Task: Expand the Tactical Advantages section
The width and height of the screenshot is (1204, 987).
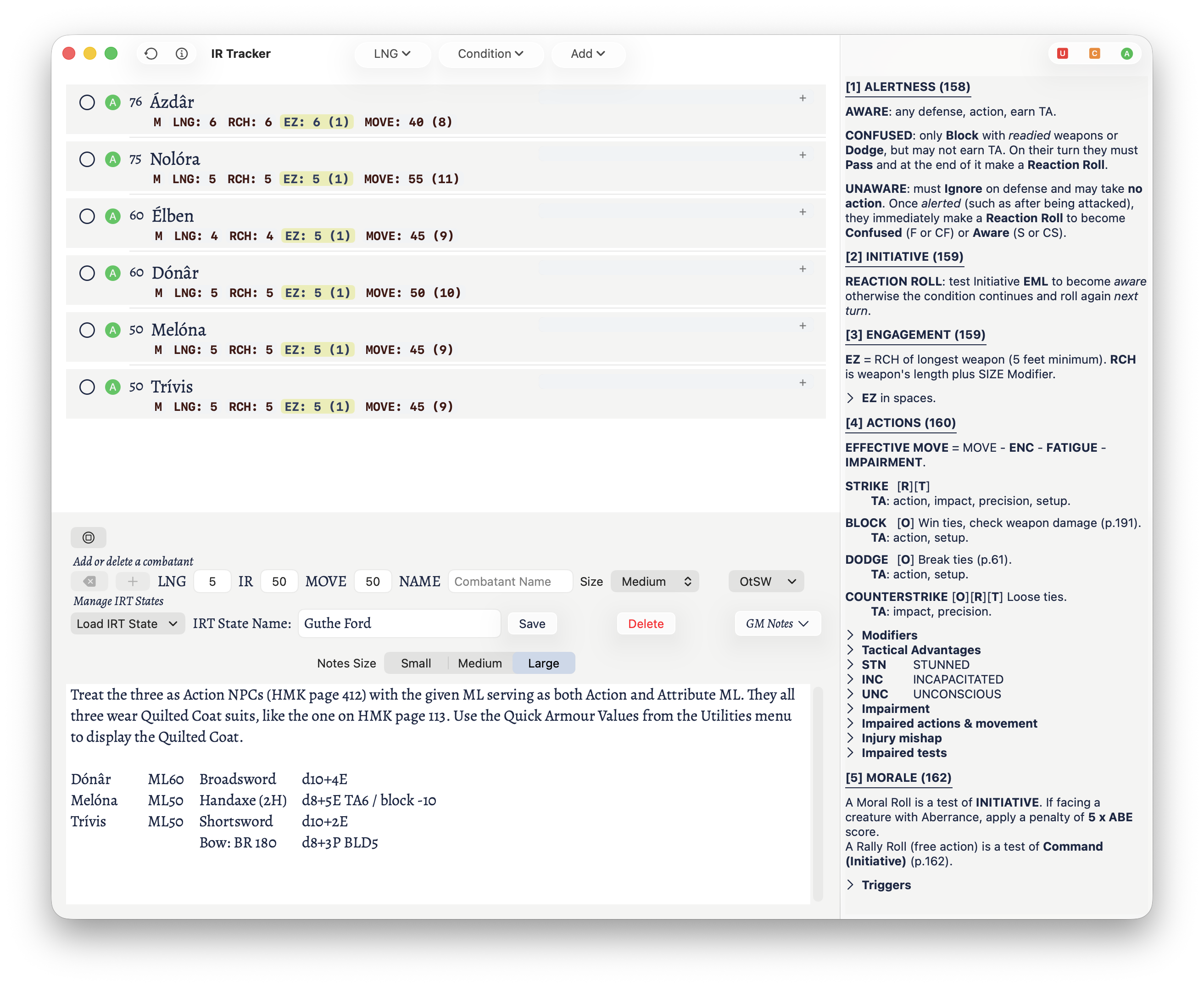Action: (x=920, y=650)
